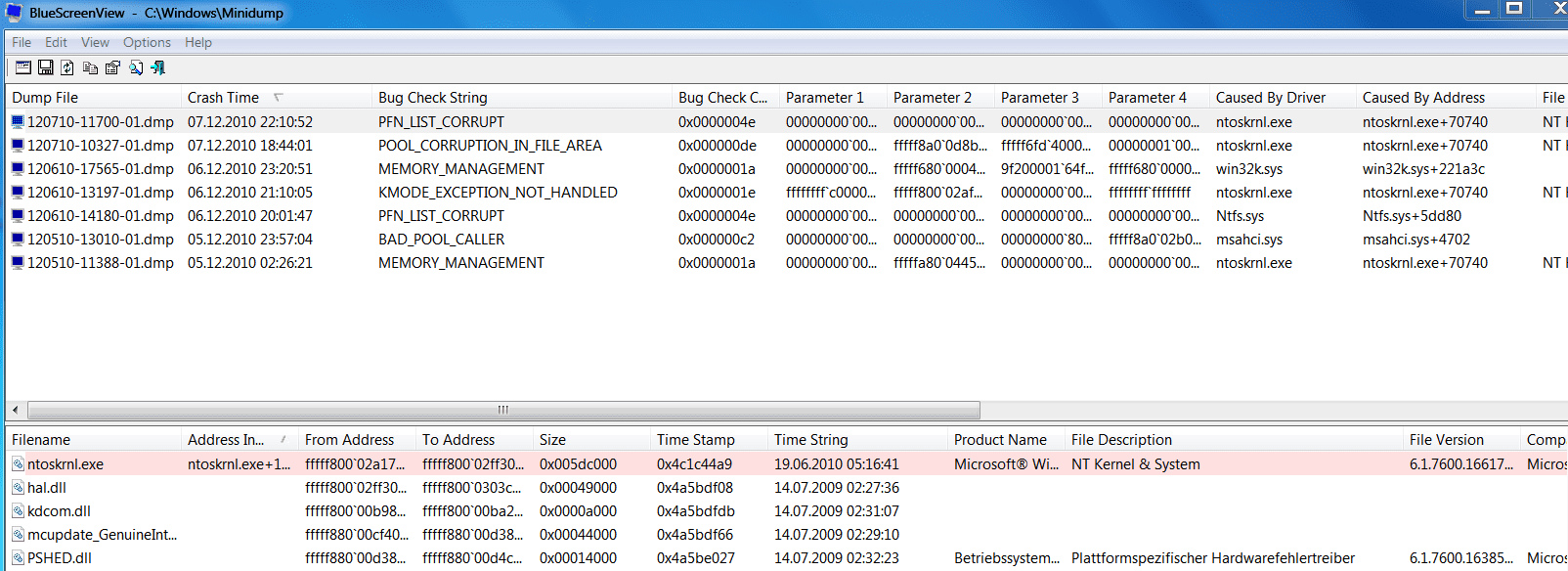Viewport: 1568px width, 571px height.
Task: Click the msahci.sys+4702 address cell
Action: coord(1416,240)
